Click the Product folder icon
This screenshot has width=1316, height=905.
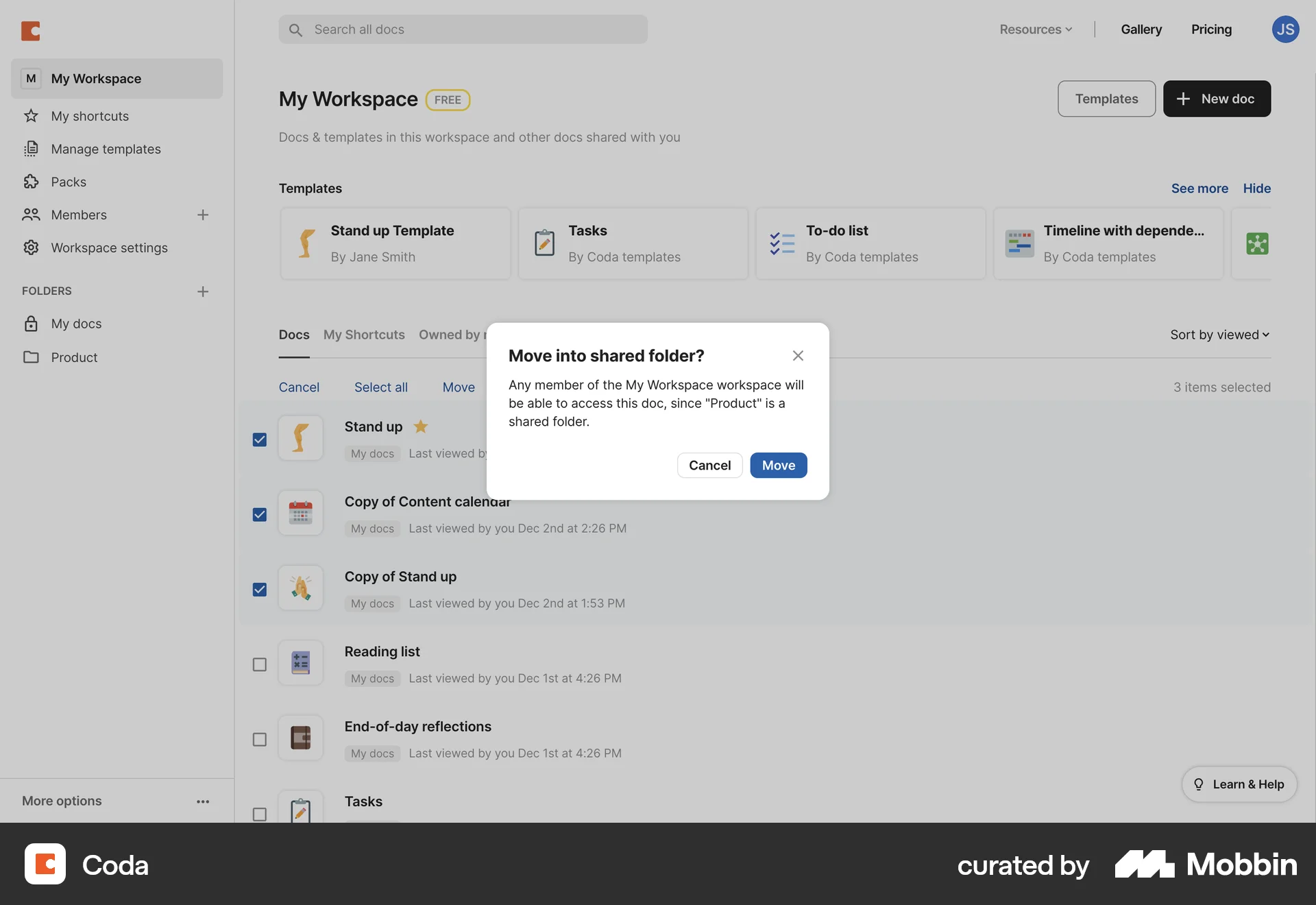[x=32, y=357]
